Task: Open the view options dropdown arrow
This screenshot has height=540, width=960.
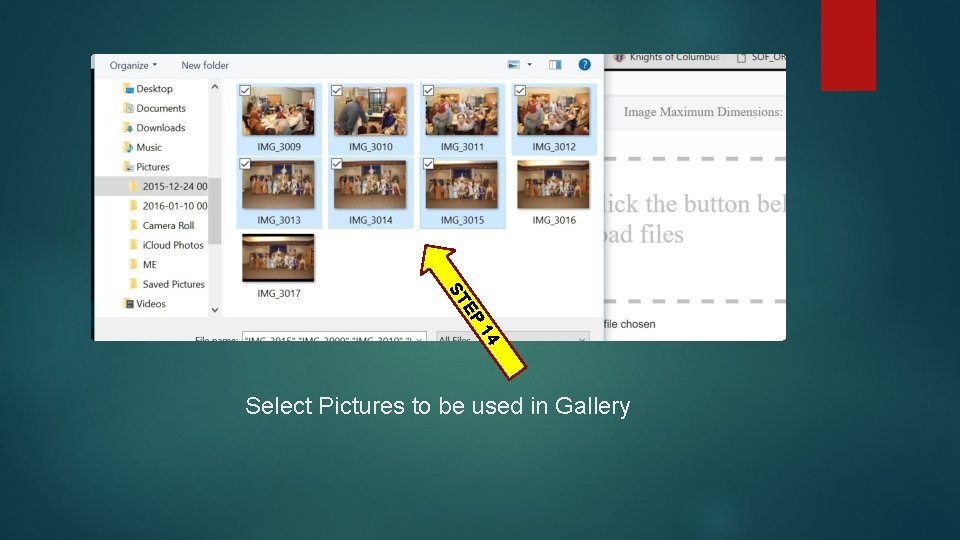Action: [530, 65]
